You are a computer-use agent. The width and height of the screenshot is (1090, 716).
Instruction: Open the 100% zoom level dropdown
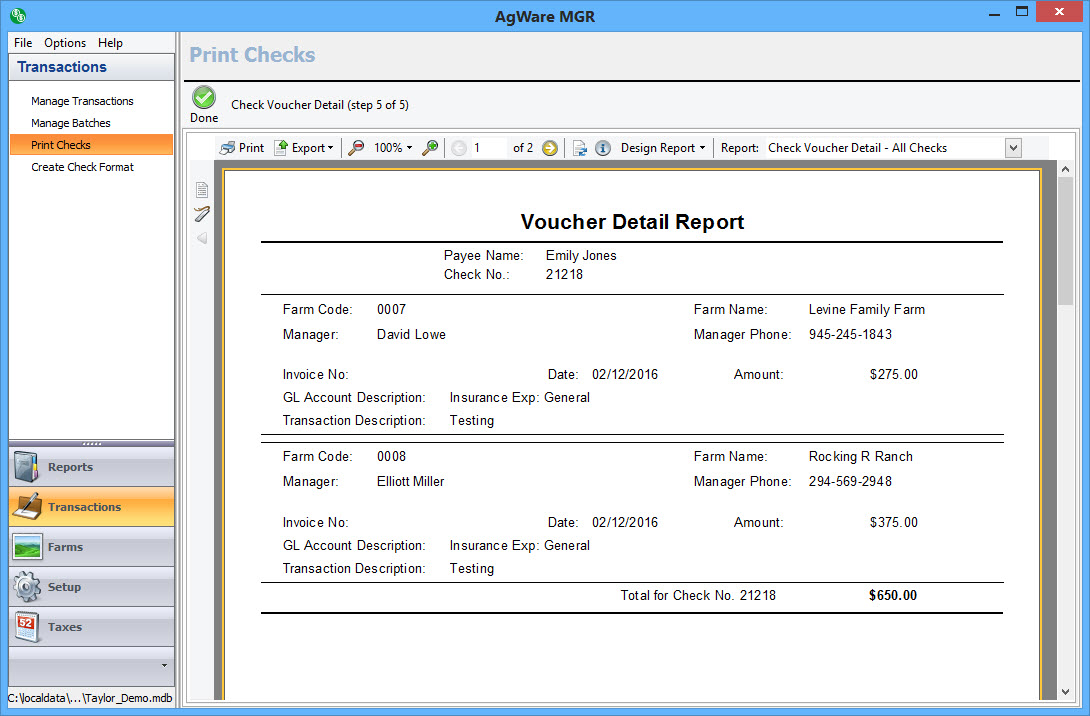[x=392, y=148]
